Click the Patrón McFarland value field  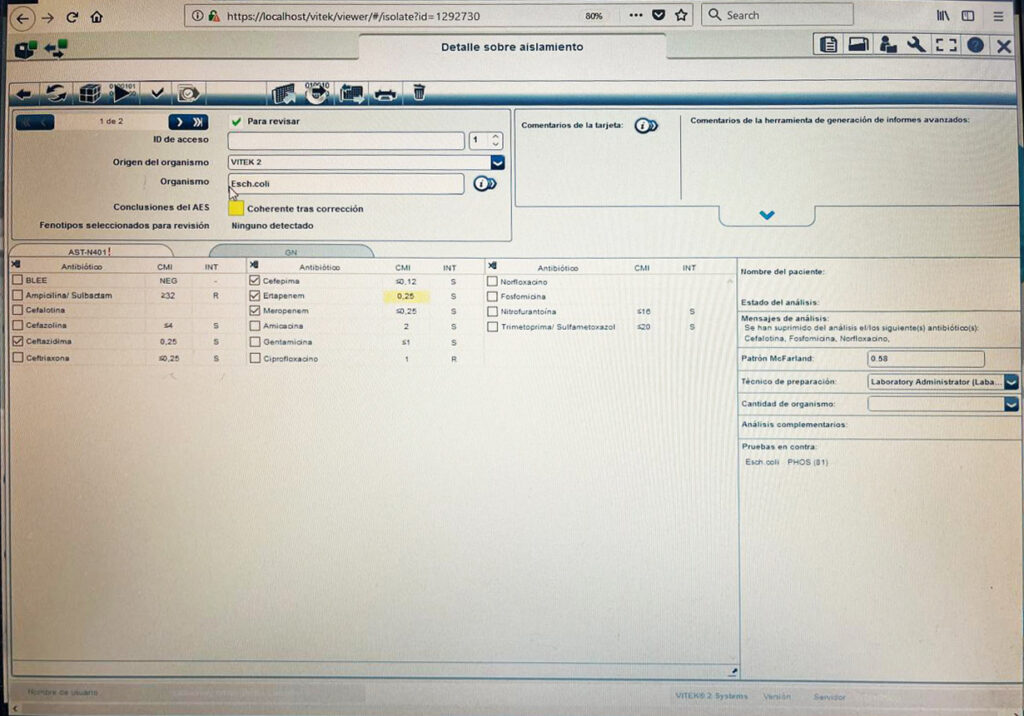[925, 359]
